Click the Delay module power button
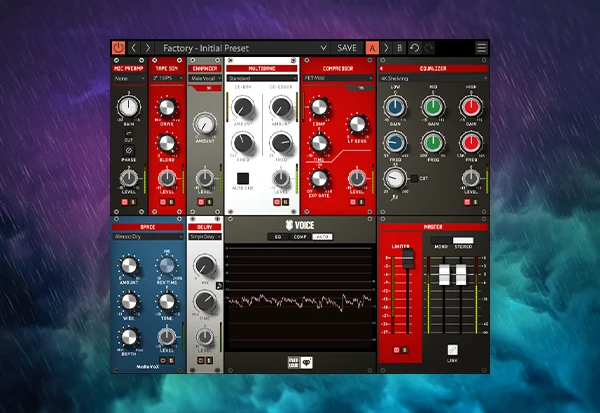The image size is (600, 413). coord(201,360)
